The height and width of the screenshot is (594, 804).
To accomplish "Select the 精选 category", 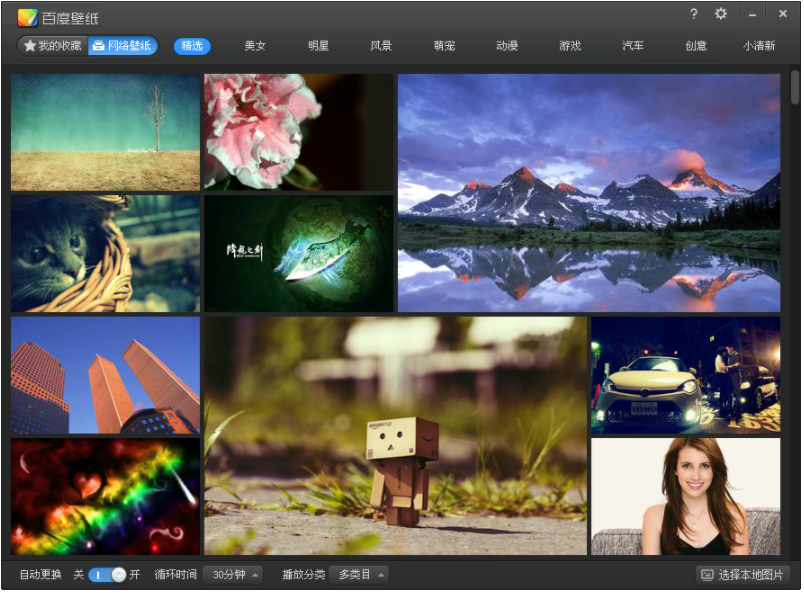I will [x=192, y=46].
